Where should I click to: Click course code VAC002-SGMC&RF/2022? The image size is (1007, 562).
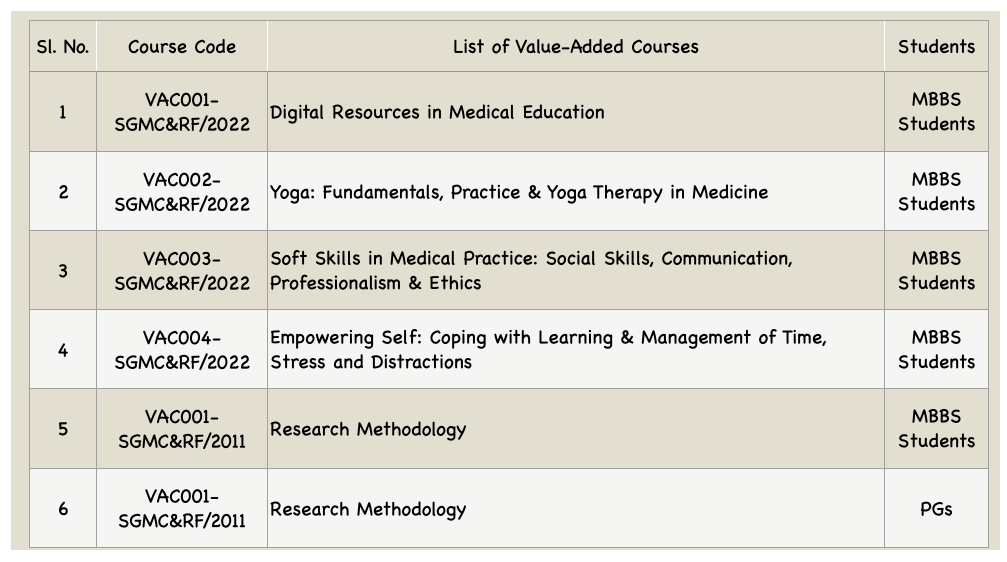tap(182, 191)
